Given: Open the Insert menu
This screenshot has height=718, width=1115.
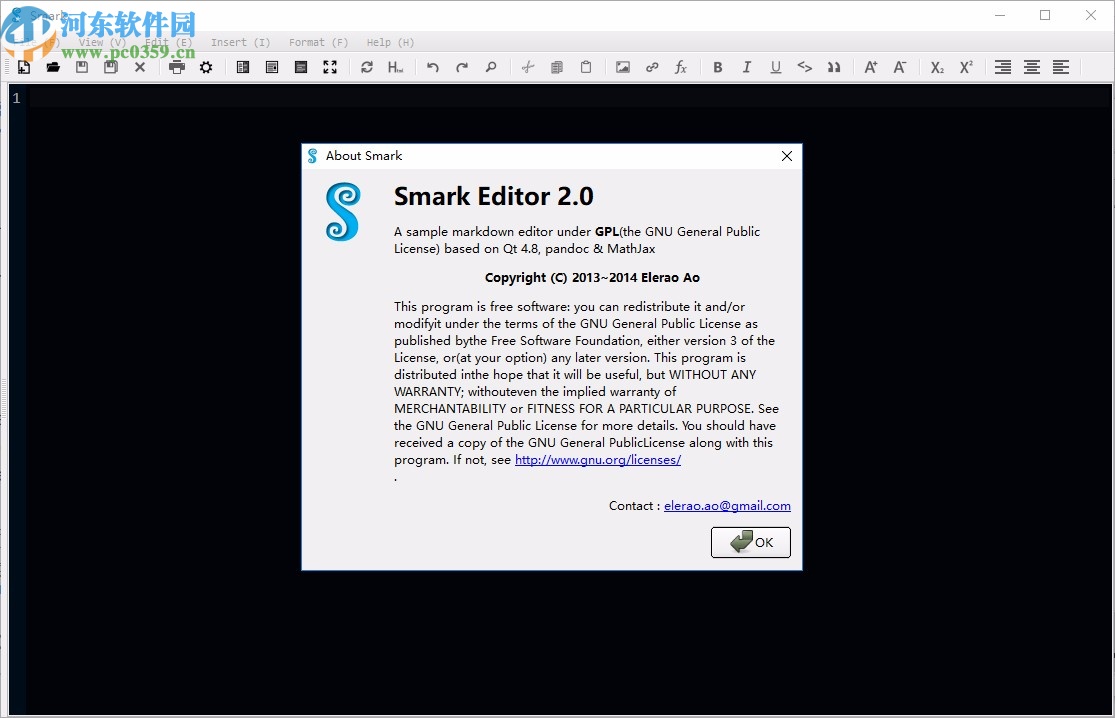Looking at the screenshot, I should 240,42.
